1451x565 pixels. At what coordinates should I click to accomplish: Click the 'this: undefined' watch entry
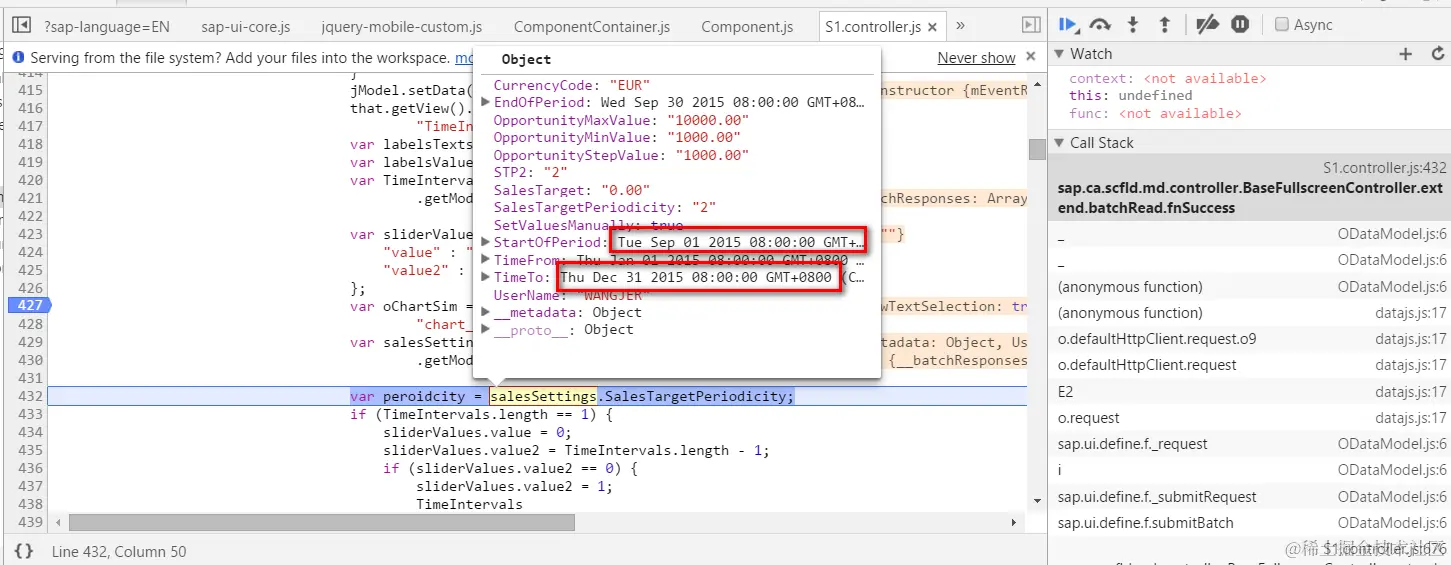point(1130,96)
